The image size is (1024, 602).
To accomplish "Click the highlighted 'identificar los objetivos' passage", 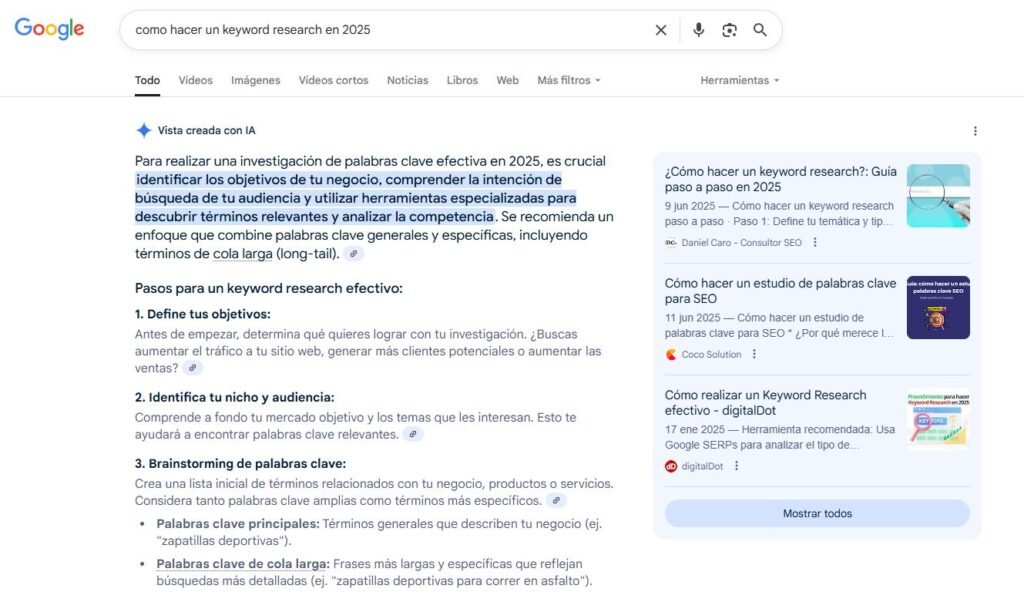I will pos(355,198).
